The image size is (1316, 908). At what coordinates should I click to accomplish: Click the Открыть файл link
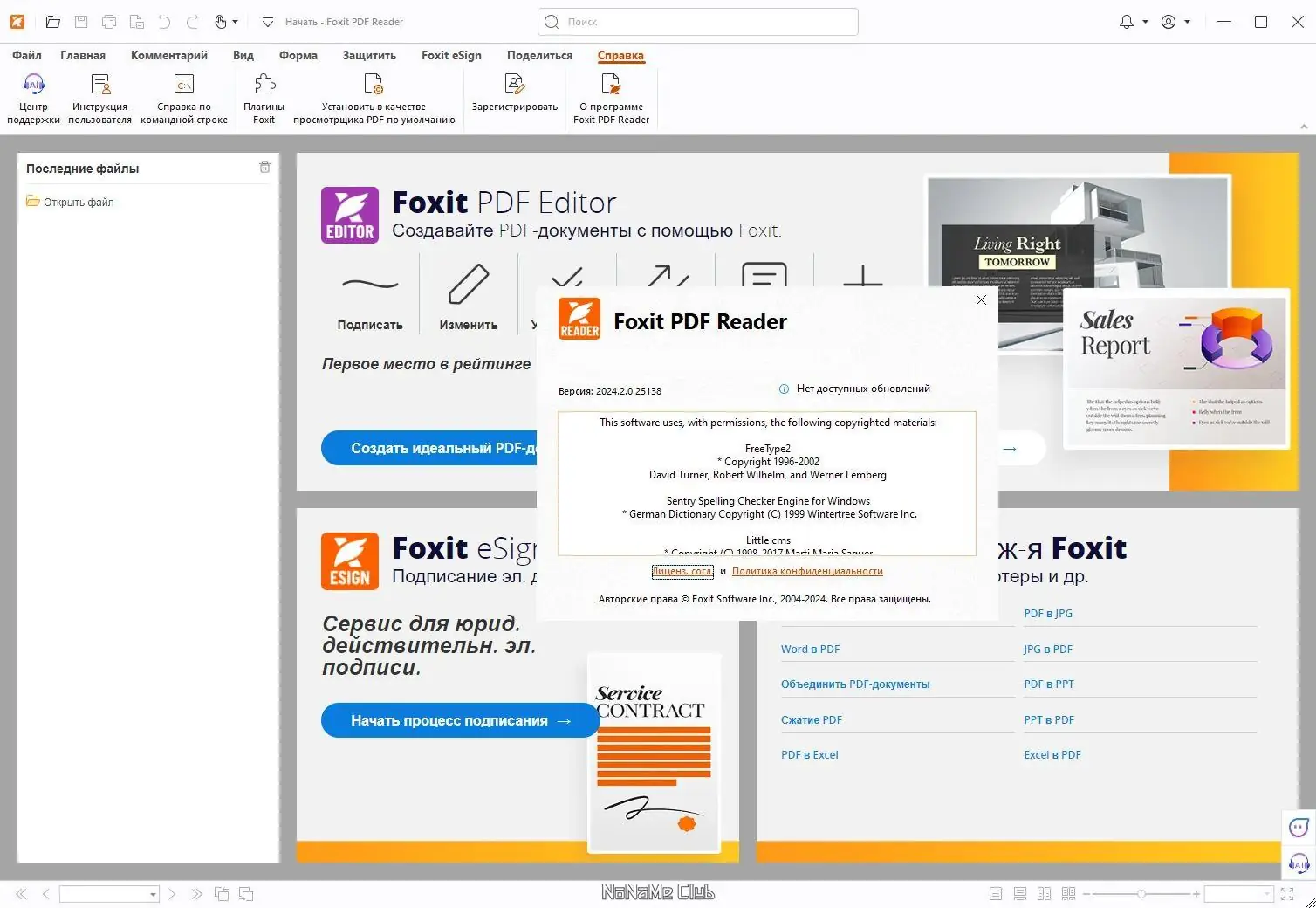point(71,202)
